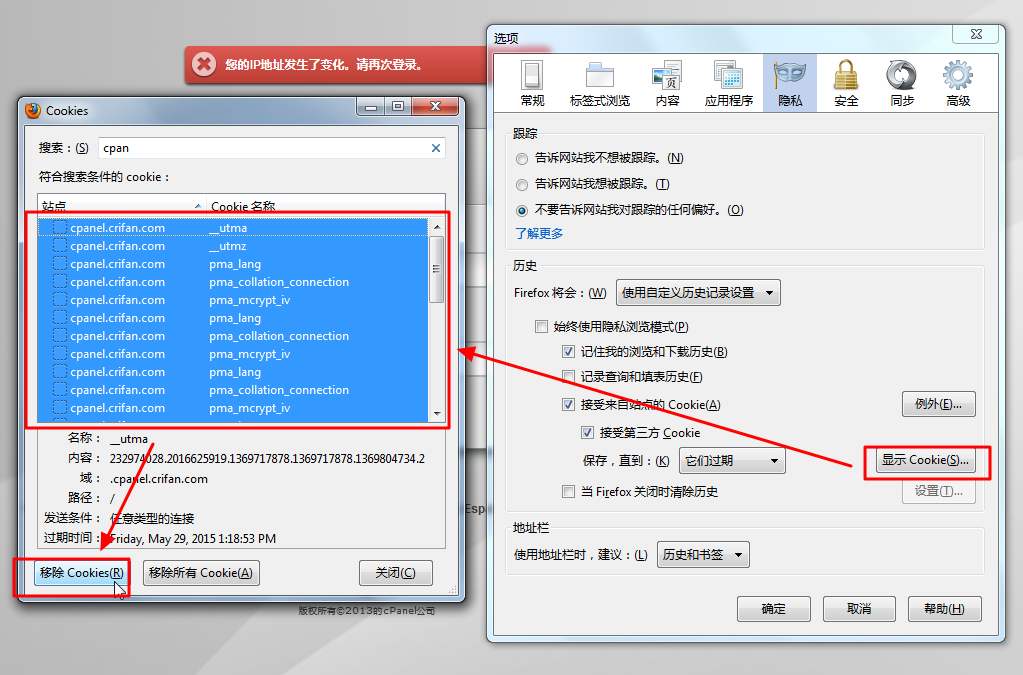This screenshot has height=675, width=1023.
Task: Open the 常规 general settings icon
Action: coord(532,83)
